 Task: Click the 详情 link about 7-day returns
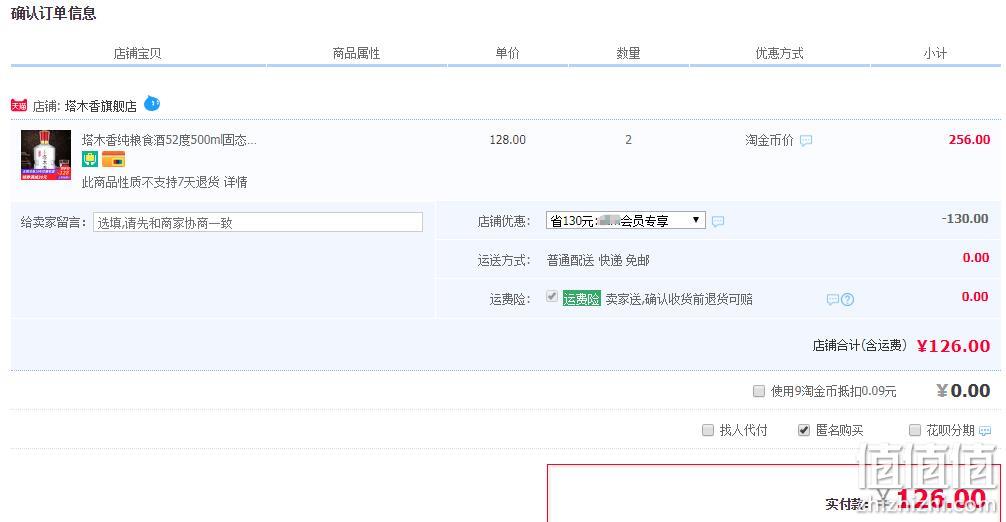235,182
